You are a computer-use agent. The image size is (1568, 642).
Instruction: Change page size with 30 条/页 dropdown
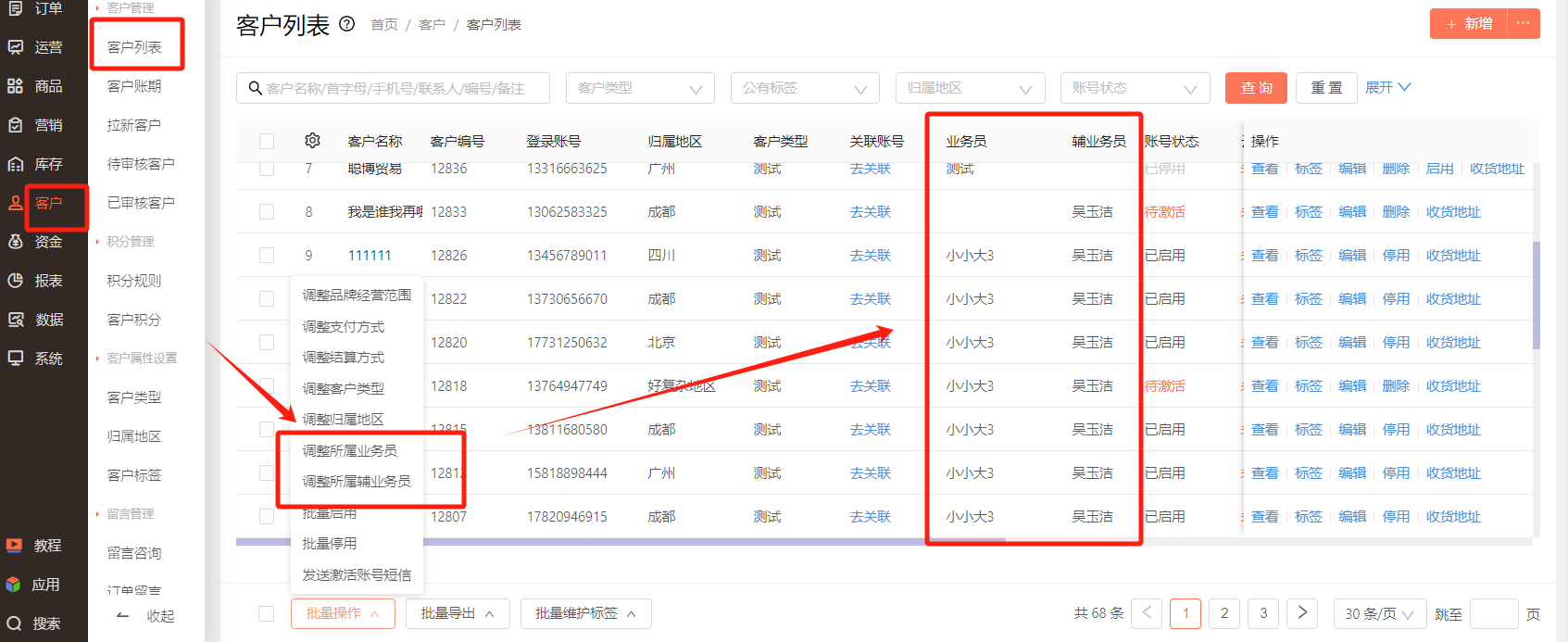click(x=1379, y=613)
